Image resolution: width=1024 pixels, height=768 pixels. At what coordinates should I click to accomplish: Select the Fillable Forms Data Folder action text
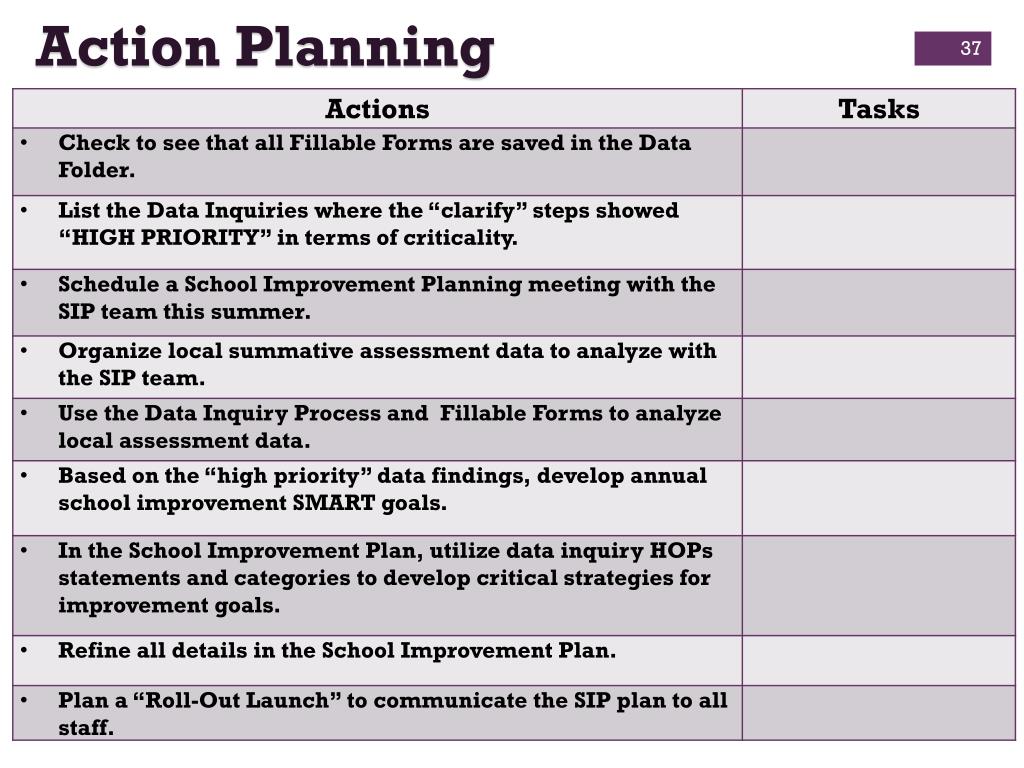[x=374, y=156]
